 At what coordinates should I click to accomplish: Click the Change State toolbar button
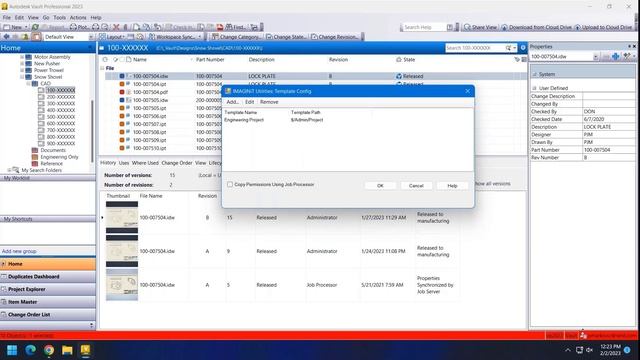(286, 37)
